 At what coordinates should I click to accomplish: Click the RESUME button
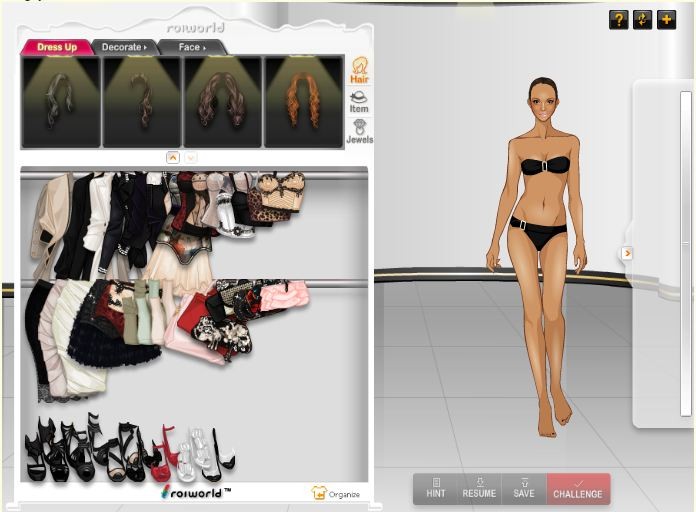pyautogui.click(x=479, y=488)
